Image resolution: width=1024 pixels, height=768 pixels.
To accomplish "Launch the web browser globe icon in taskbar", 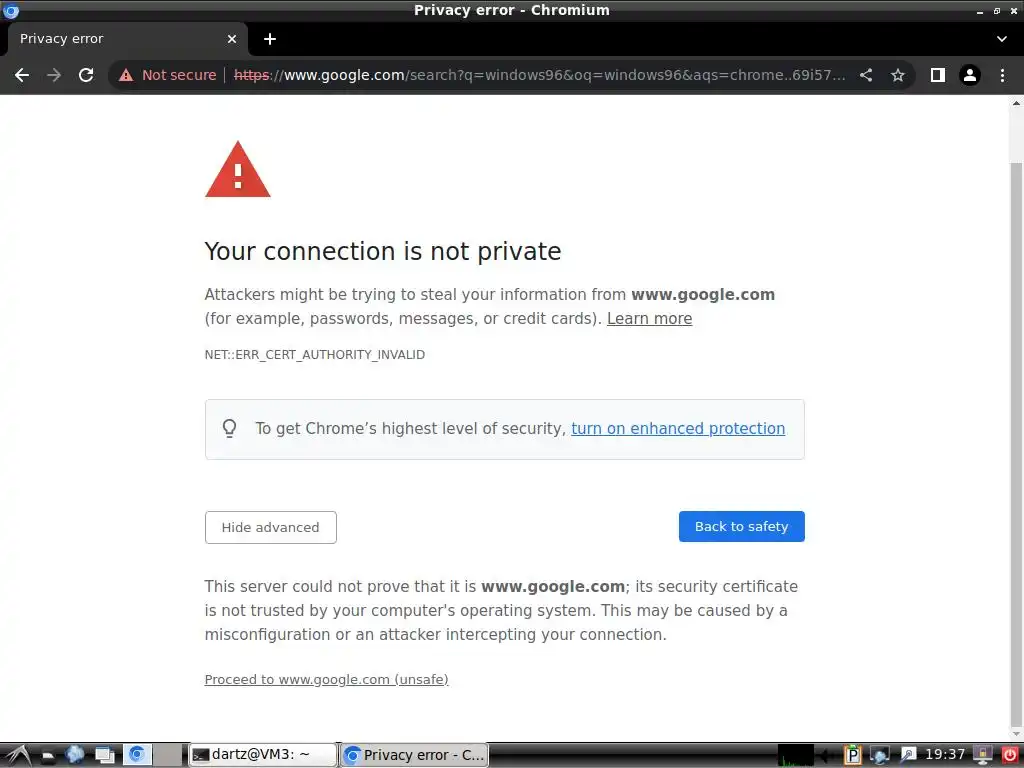I will 74,755.
